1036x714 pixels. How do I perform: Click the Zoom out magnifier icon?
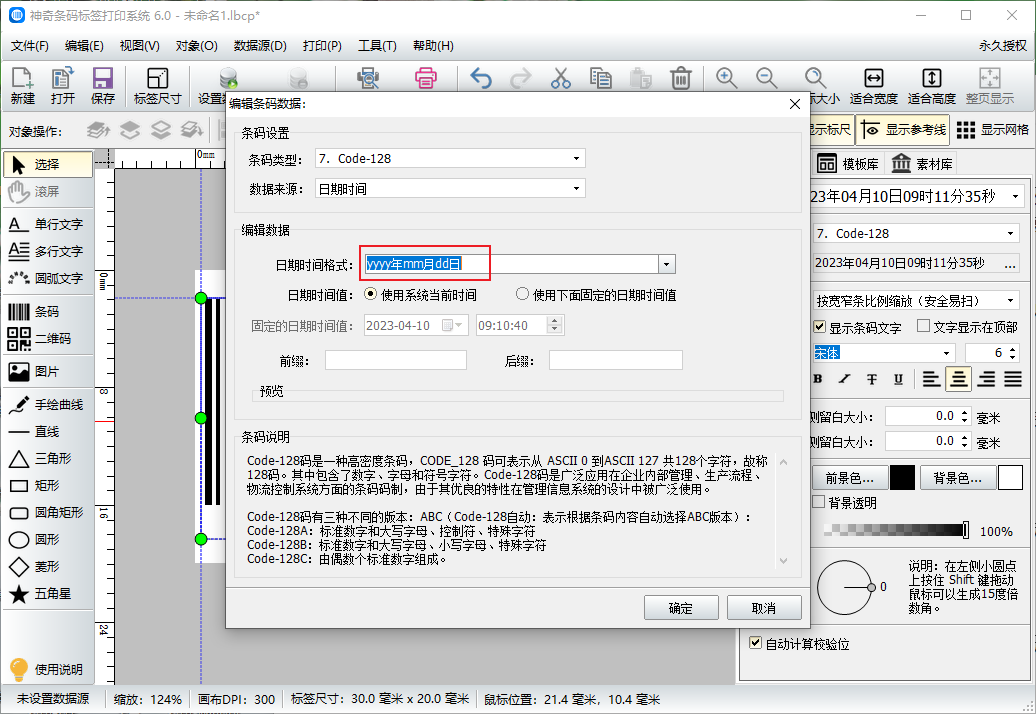coord(766,79)
